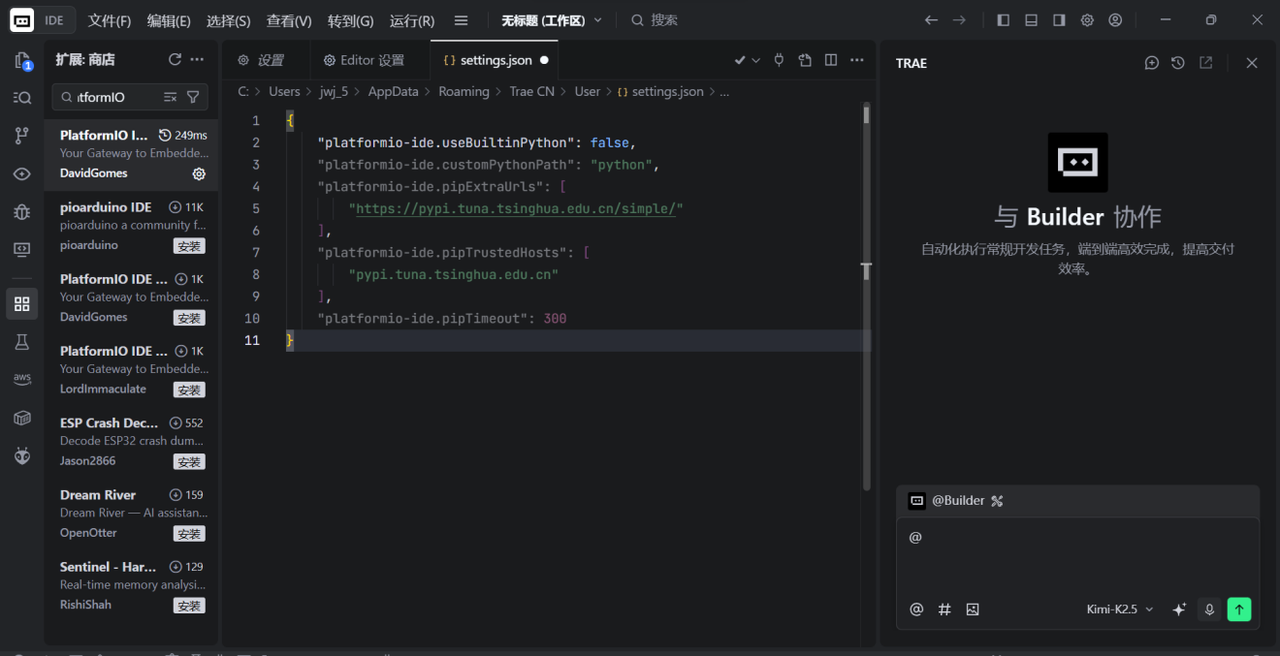Install the pioarduino IDE extension

(x=189, y=246)
